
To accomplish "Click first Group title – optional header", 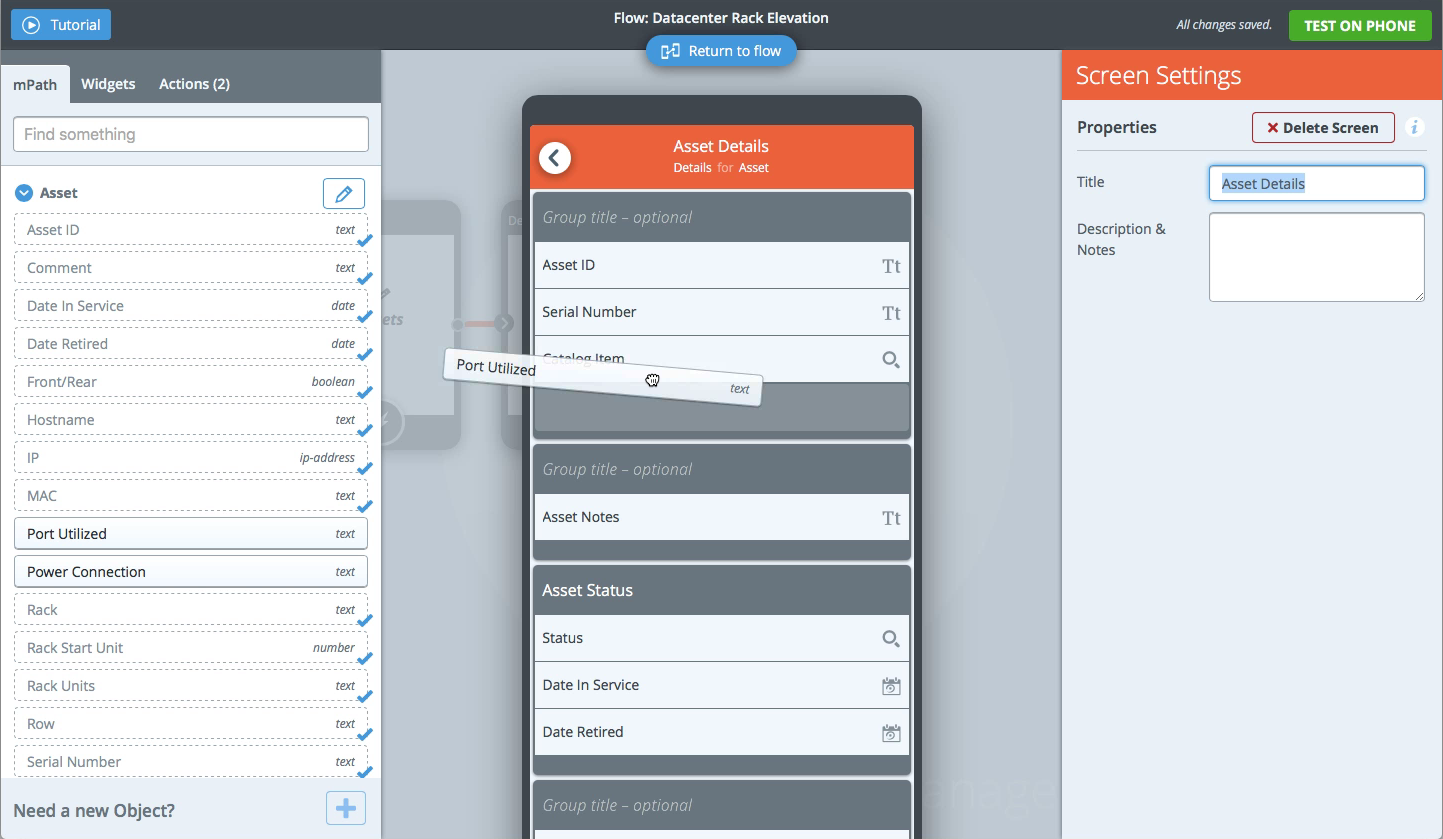I will 722,217.
